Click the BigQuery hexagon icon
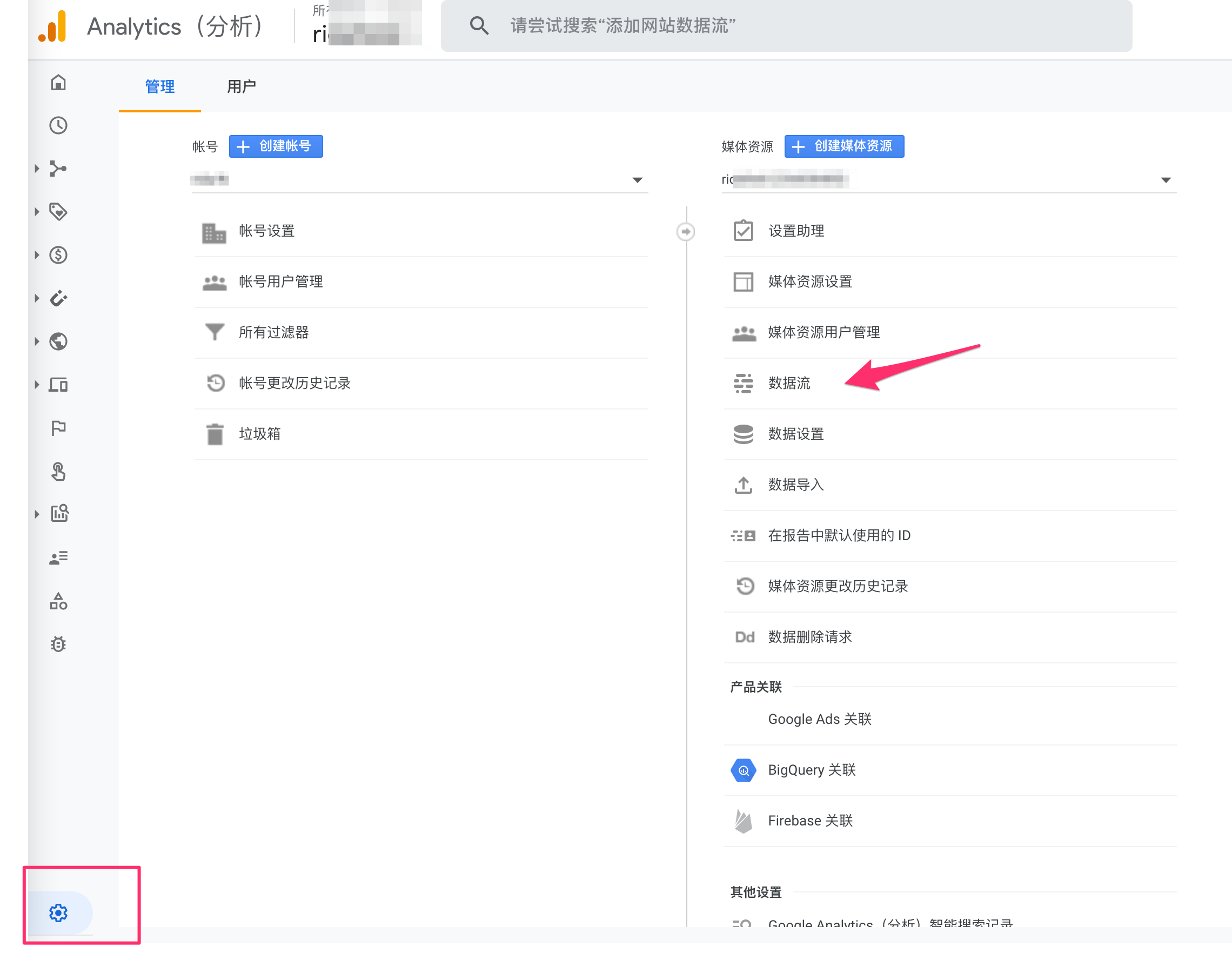 (744, 770)
